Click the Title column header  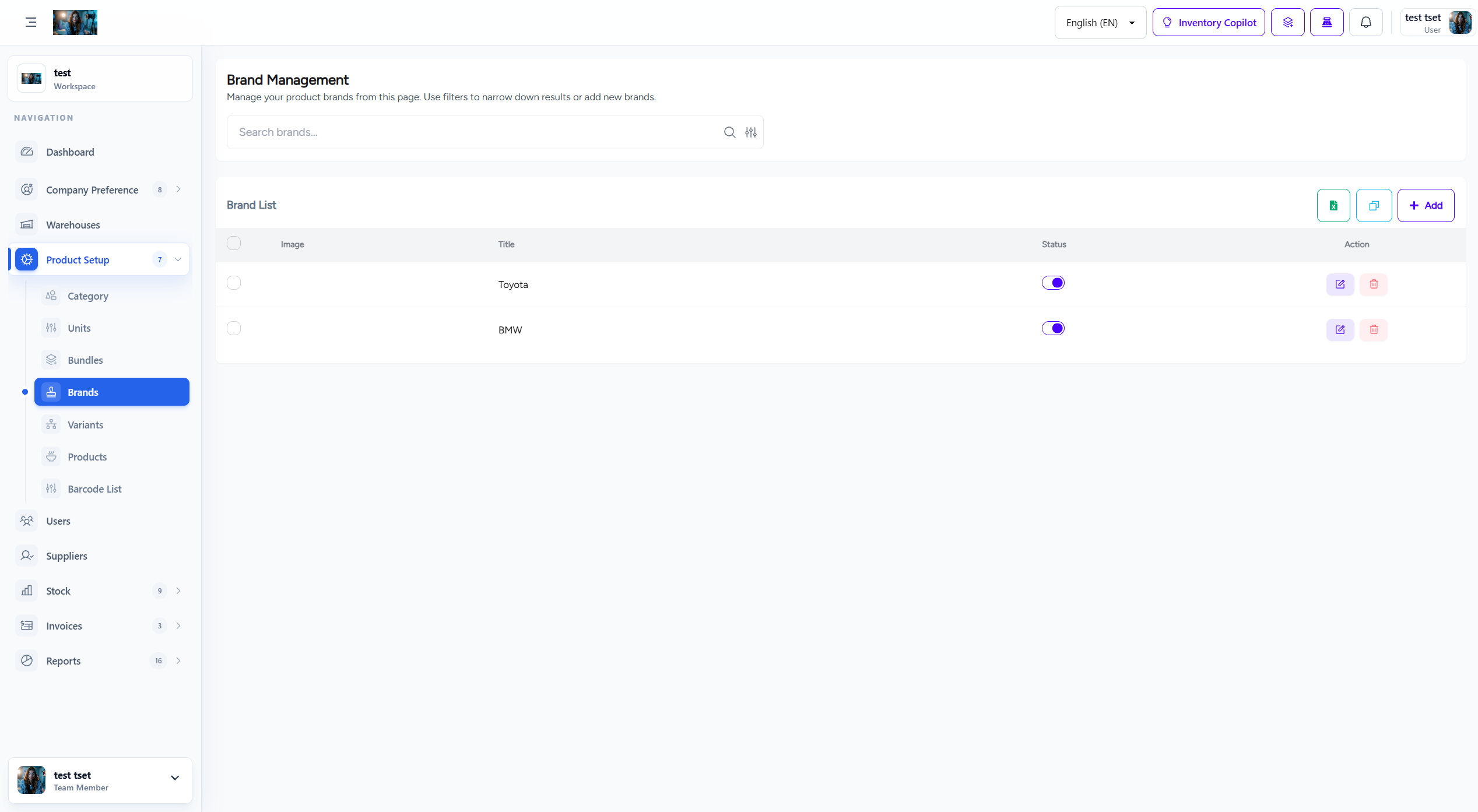(506, 244)
